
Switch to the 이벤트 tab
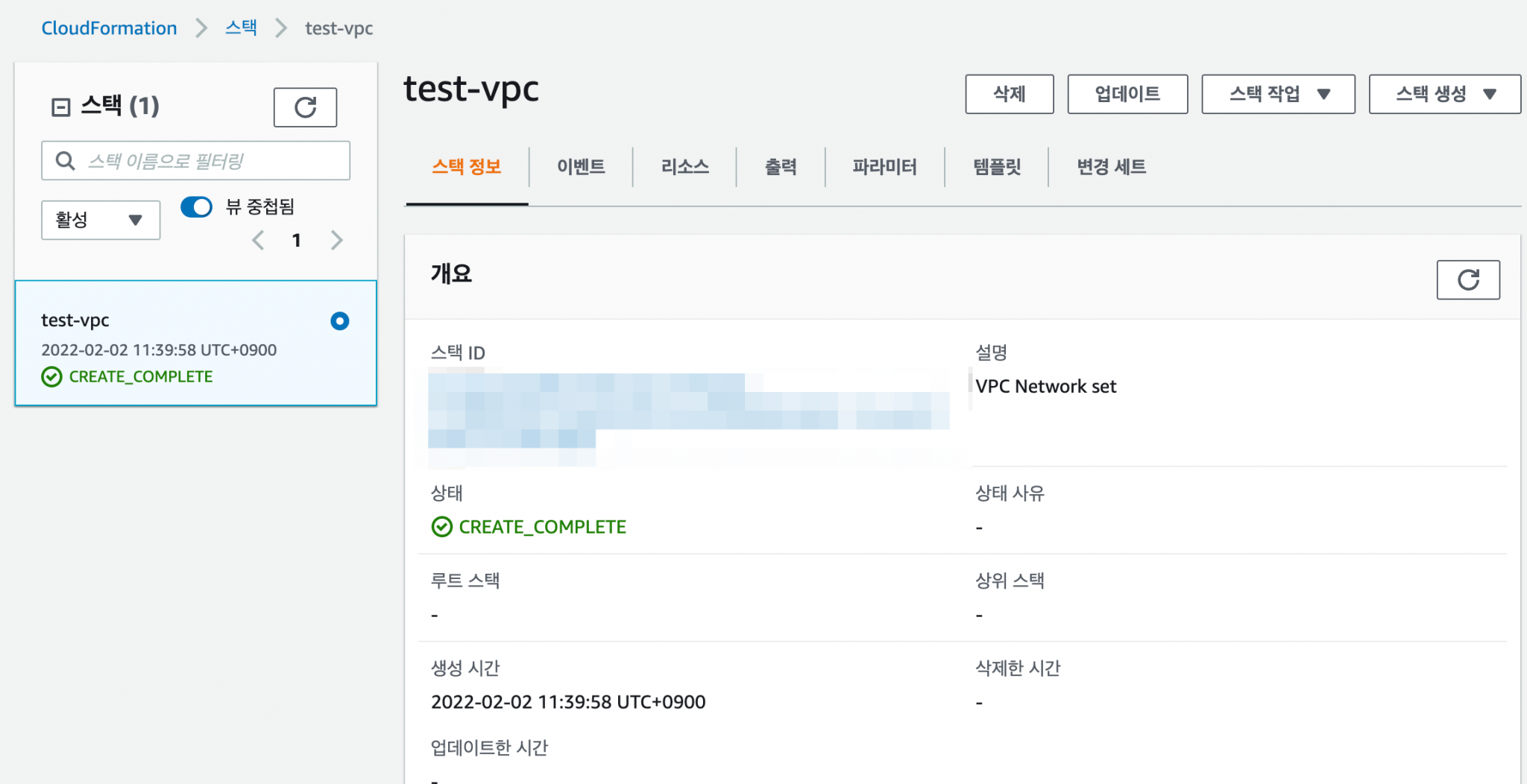pyautogui.click(x=581, y=167)
